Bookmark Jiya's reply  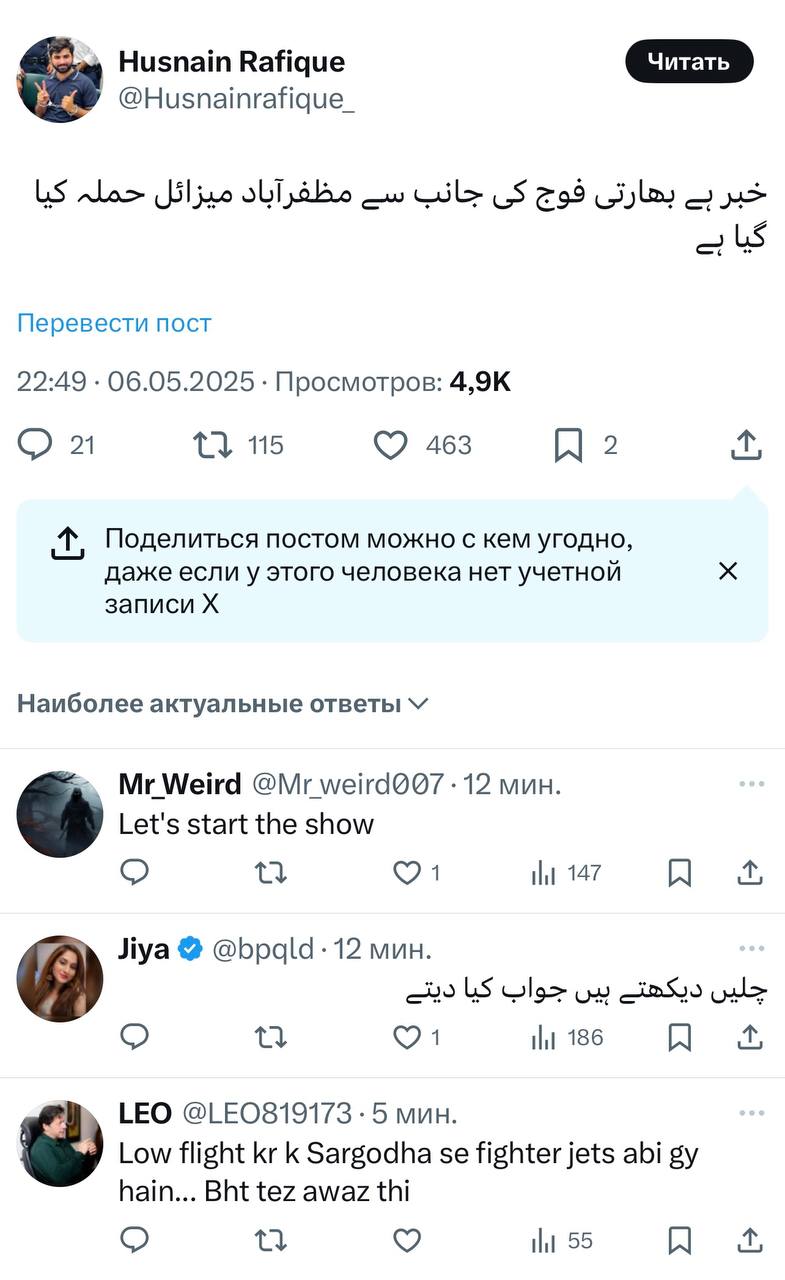(x=679, y=1037)
